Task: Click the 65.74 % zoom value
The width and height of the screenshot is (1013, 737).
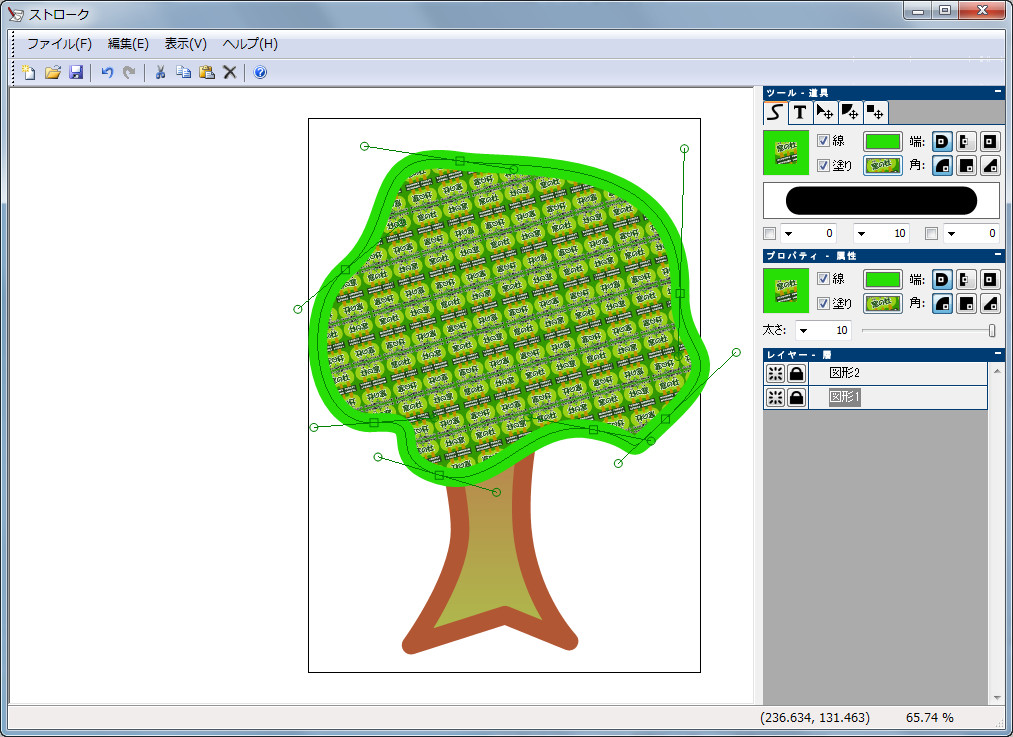Action: click(930, 718)
